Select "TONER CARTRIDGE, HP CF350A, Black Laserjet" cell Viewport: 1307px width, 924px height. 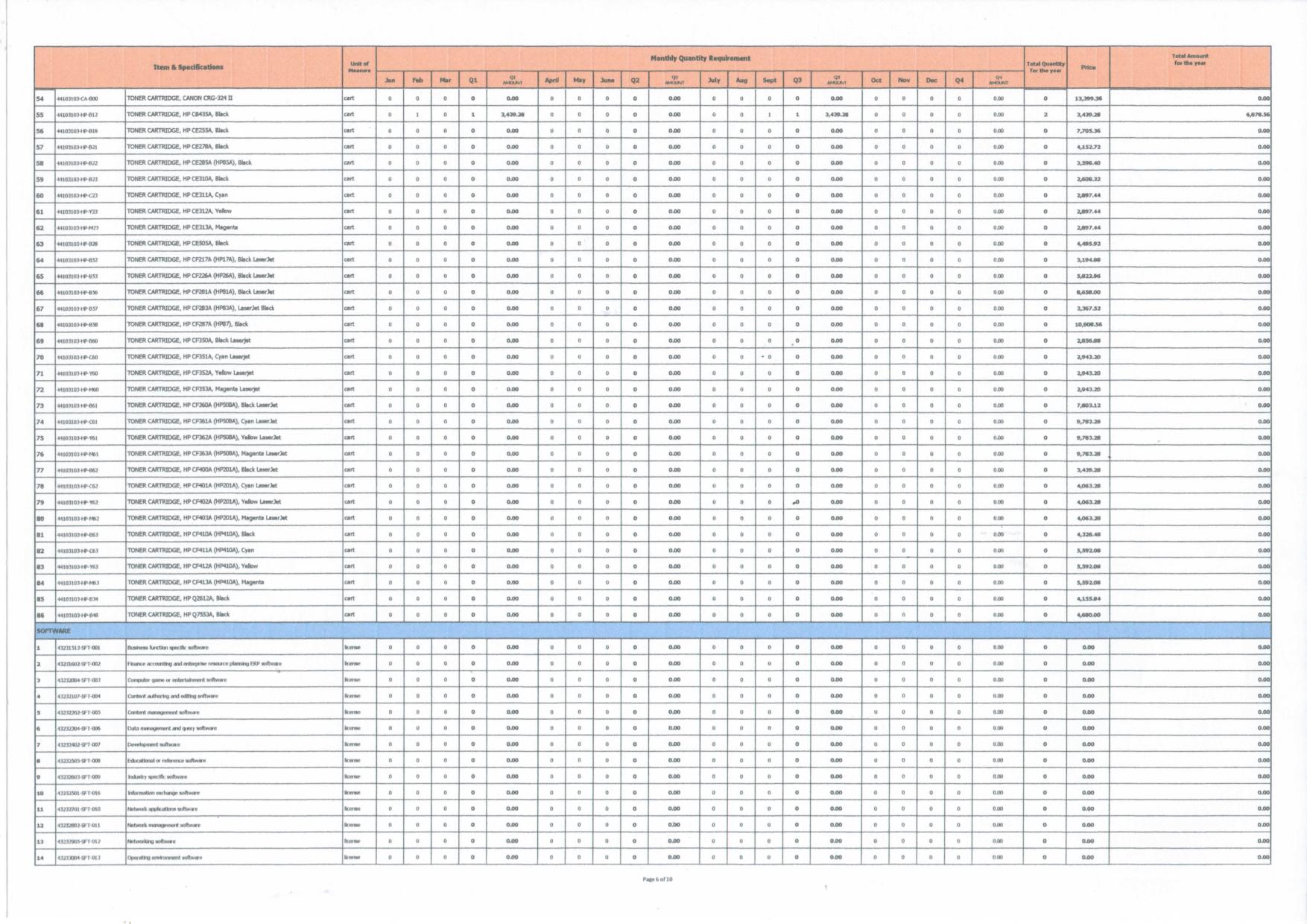tap(233, 340)
